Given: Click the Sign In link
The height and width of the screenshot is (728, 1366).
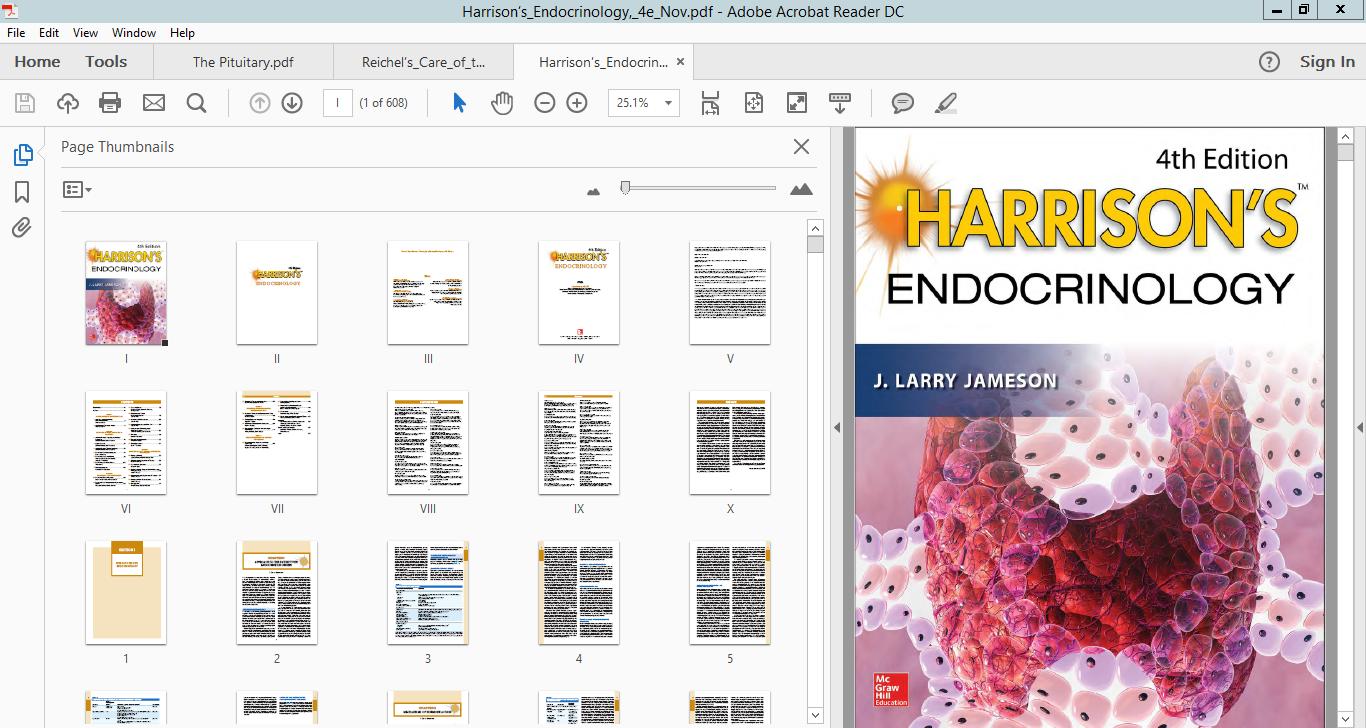Looking at the screenshot, I should tap(1327, 62).
